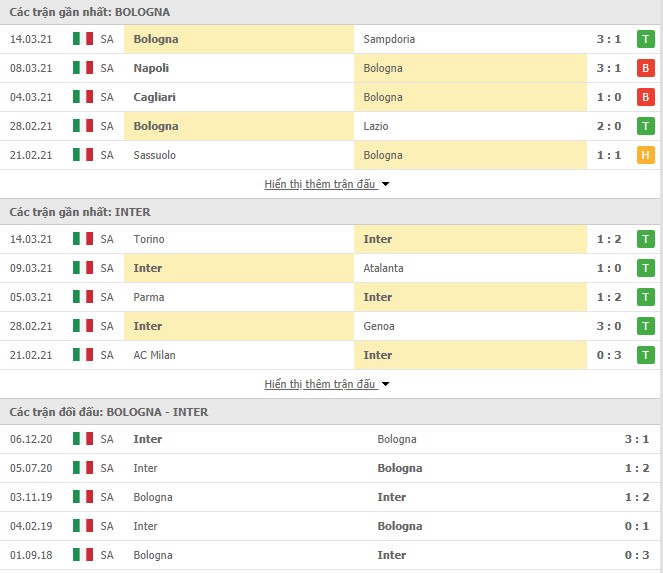Click the dropdown arrow beside Bologna's show-more link
The height and width of the screenshot is (573, 663).
[385, 184]
